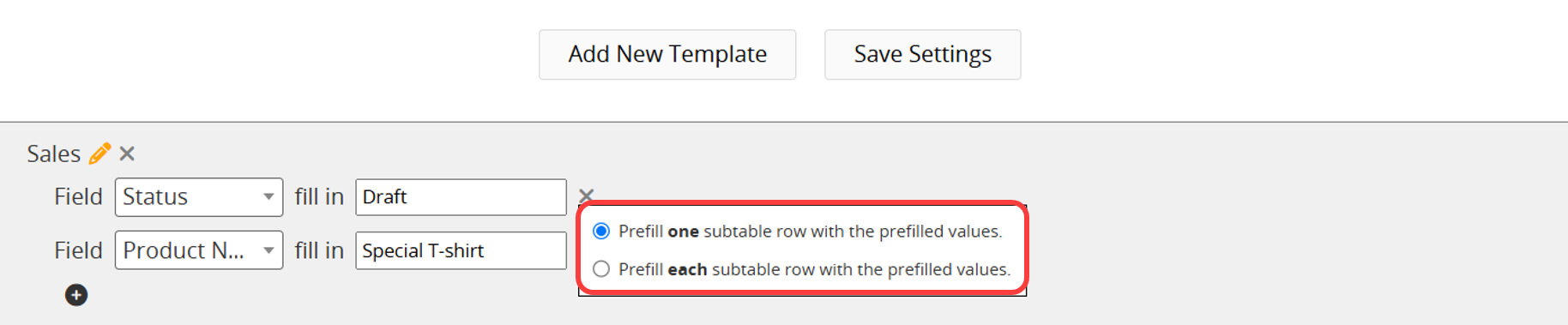1568x325 pixels.
Task: Edit the Sales template name with pencil icon
Action: point(100,153)
